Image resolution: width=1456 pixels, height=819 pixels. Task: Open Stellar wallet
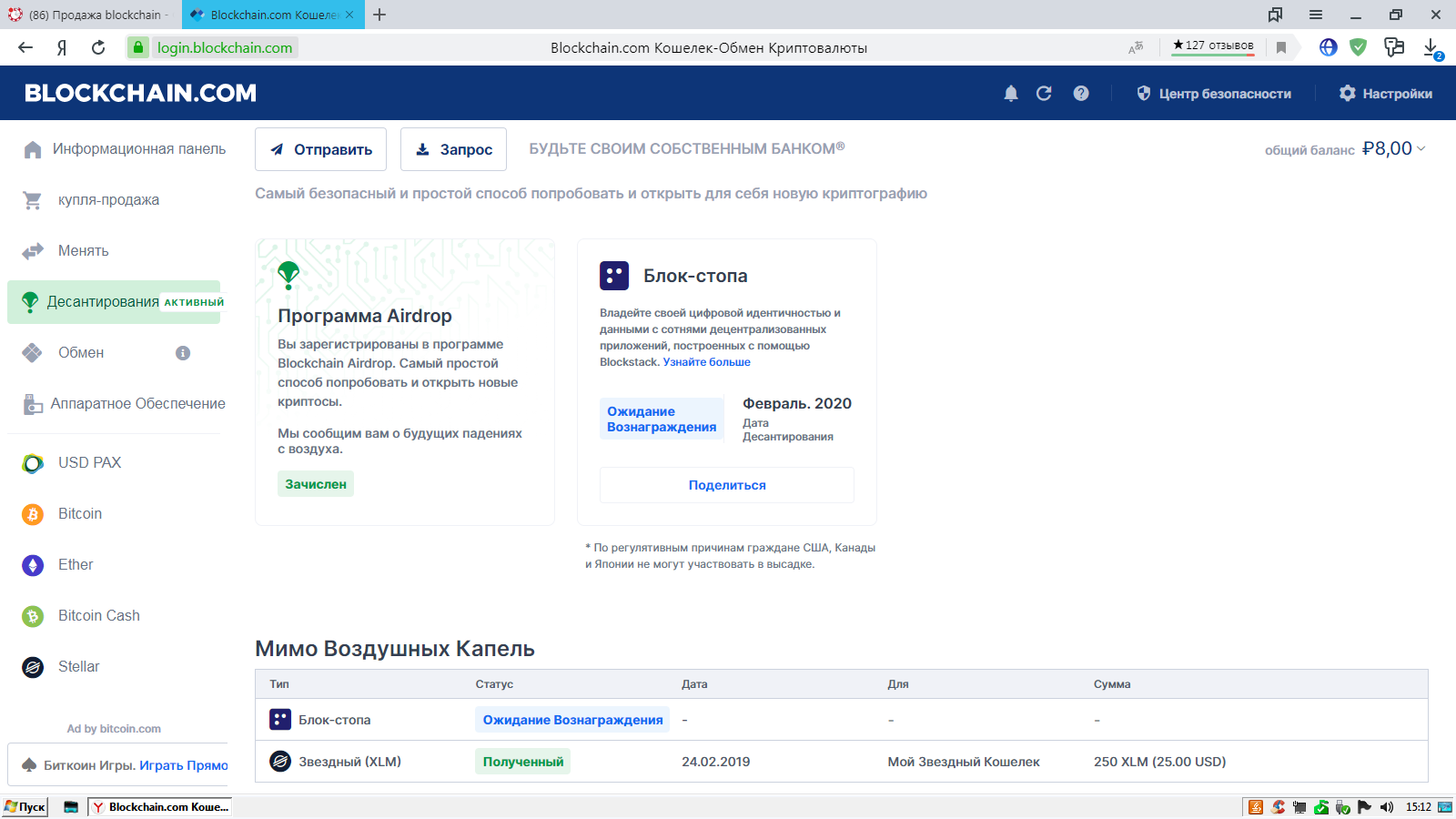coord(61,667)
